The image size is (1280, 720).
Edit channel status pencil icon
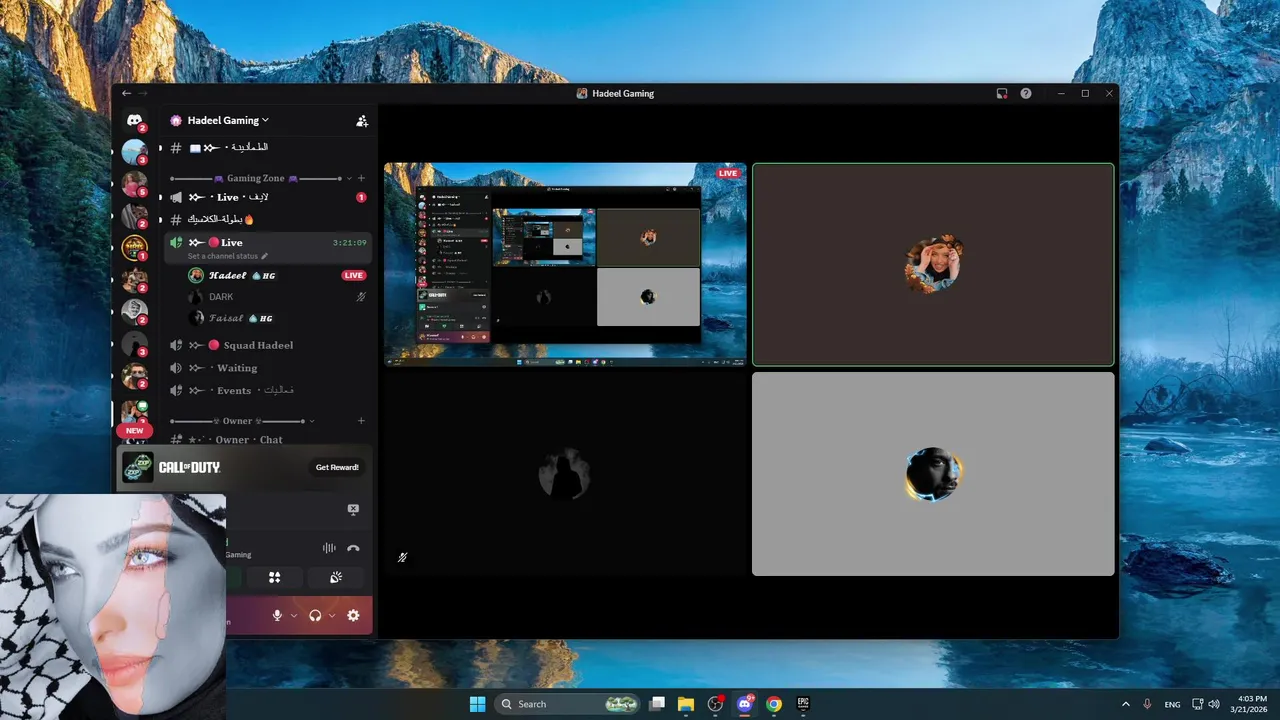(265, 257)
